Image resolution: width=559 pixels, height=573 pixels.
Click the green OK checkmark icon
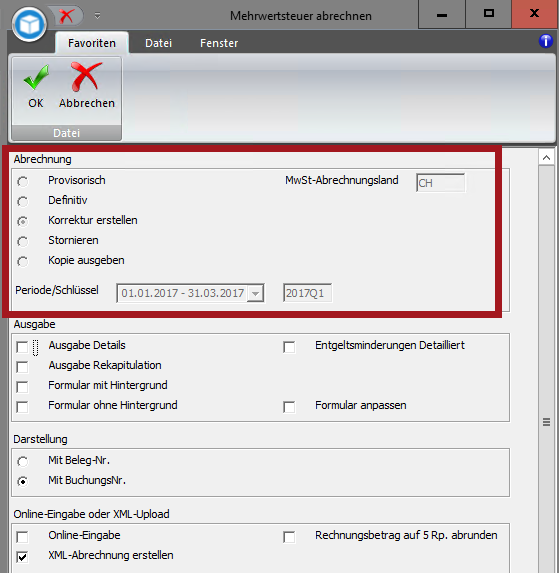(x=36, y=77)
